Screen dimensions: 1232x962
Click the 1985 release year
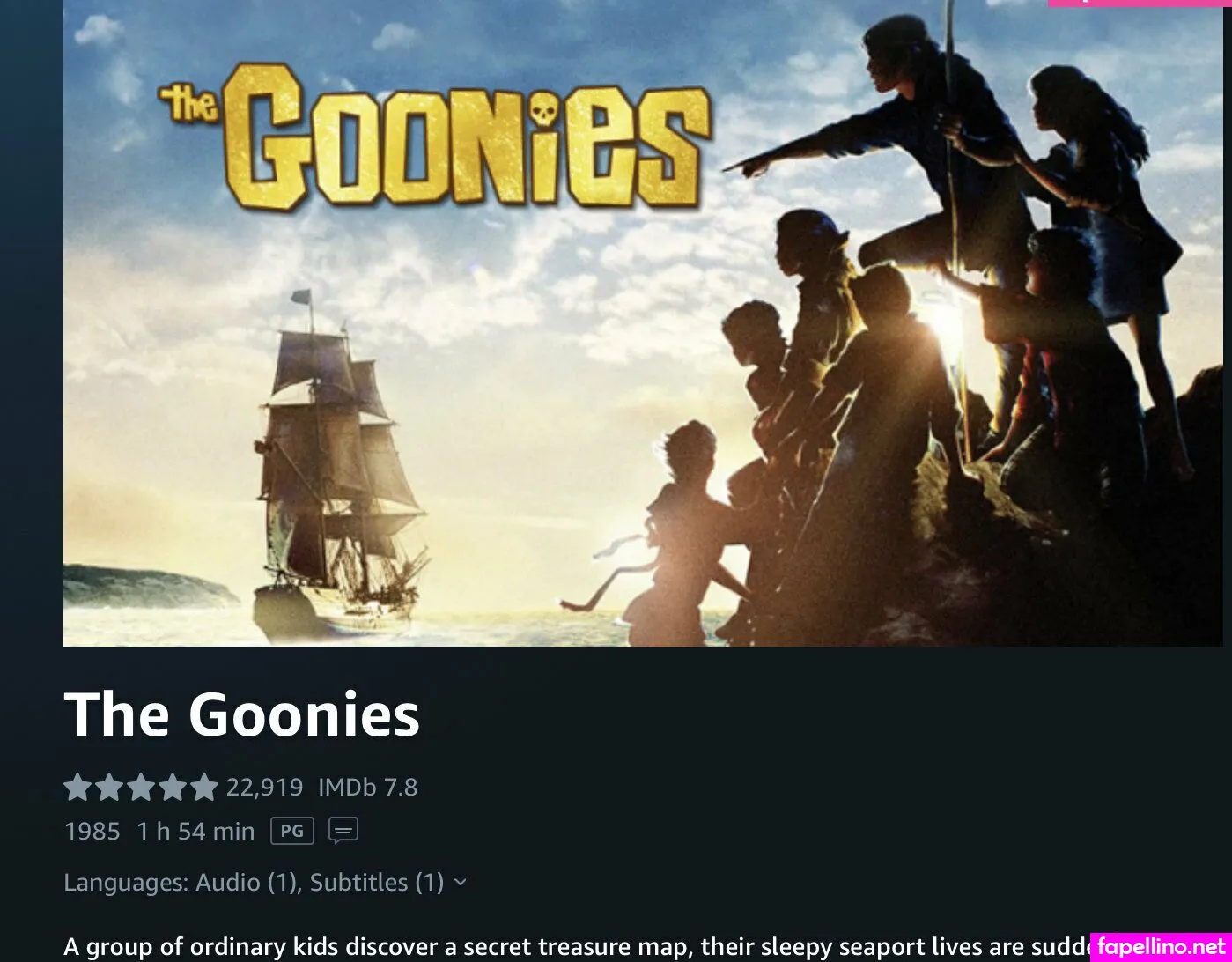[x=92, y=831]
